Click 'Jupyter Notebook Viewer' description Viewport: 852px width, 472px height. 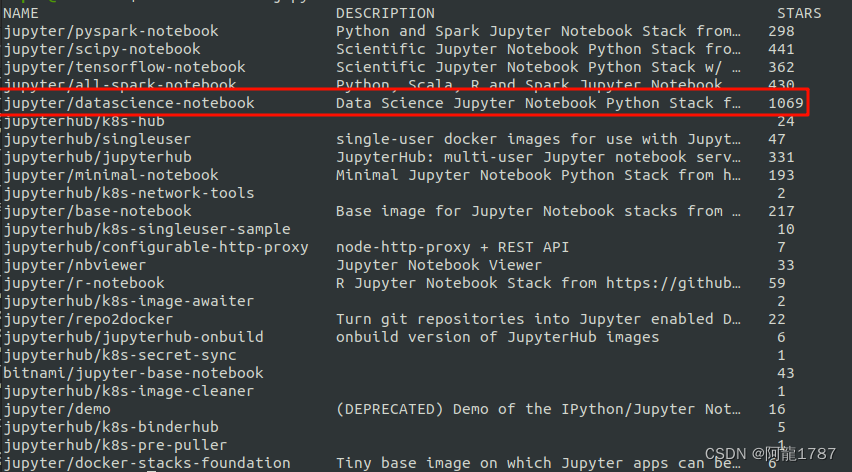439,265
